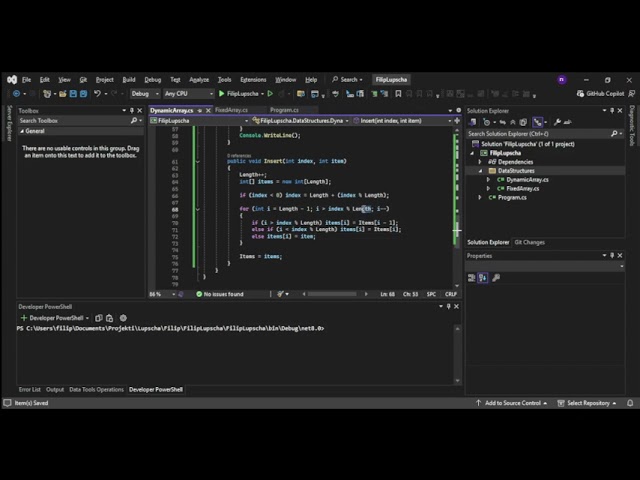
Task: Switch to the Error List tab
Action: 30,389
